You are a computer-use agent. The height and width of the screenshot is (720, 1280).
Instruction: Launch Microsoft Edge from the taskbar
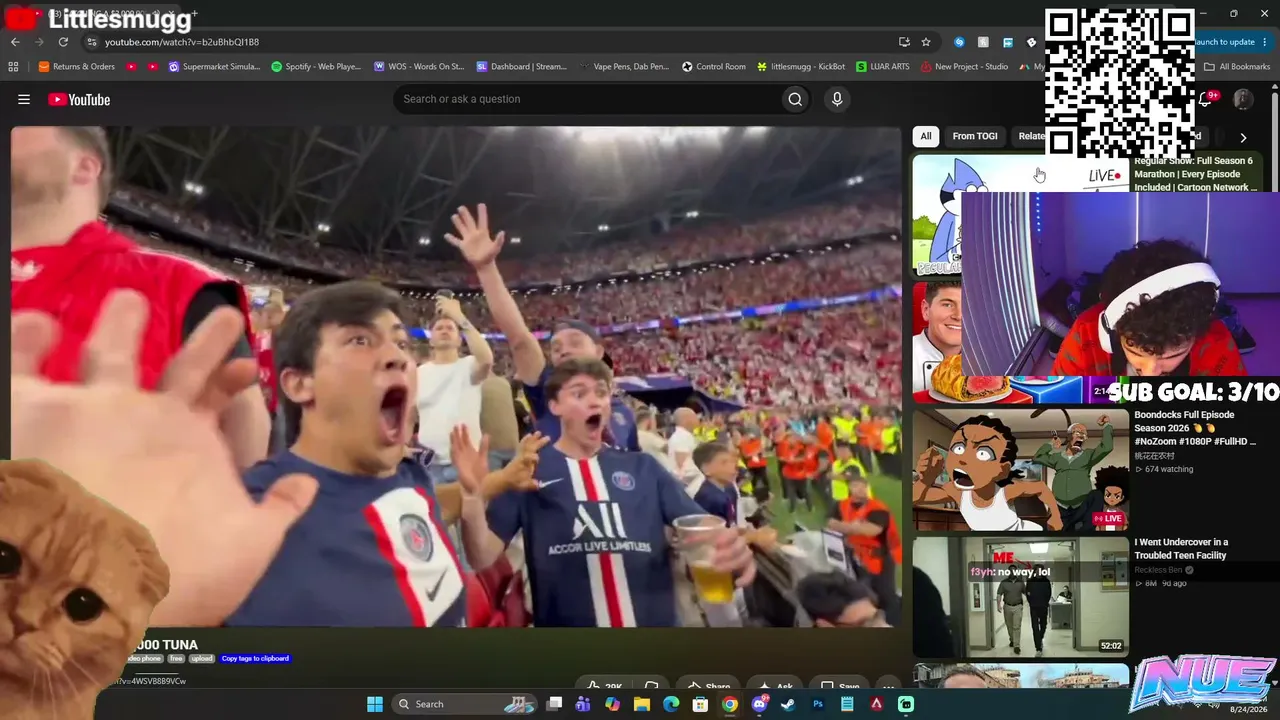point(671,704)
